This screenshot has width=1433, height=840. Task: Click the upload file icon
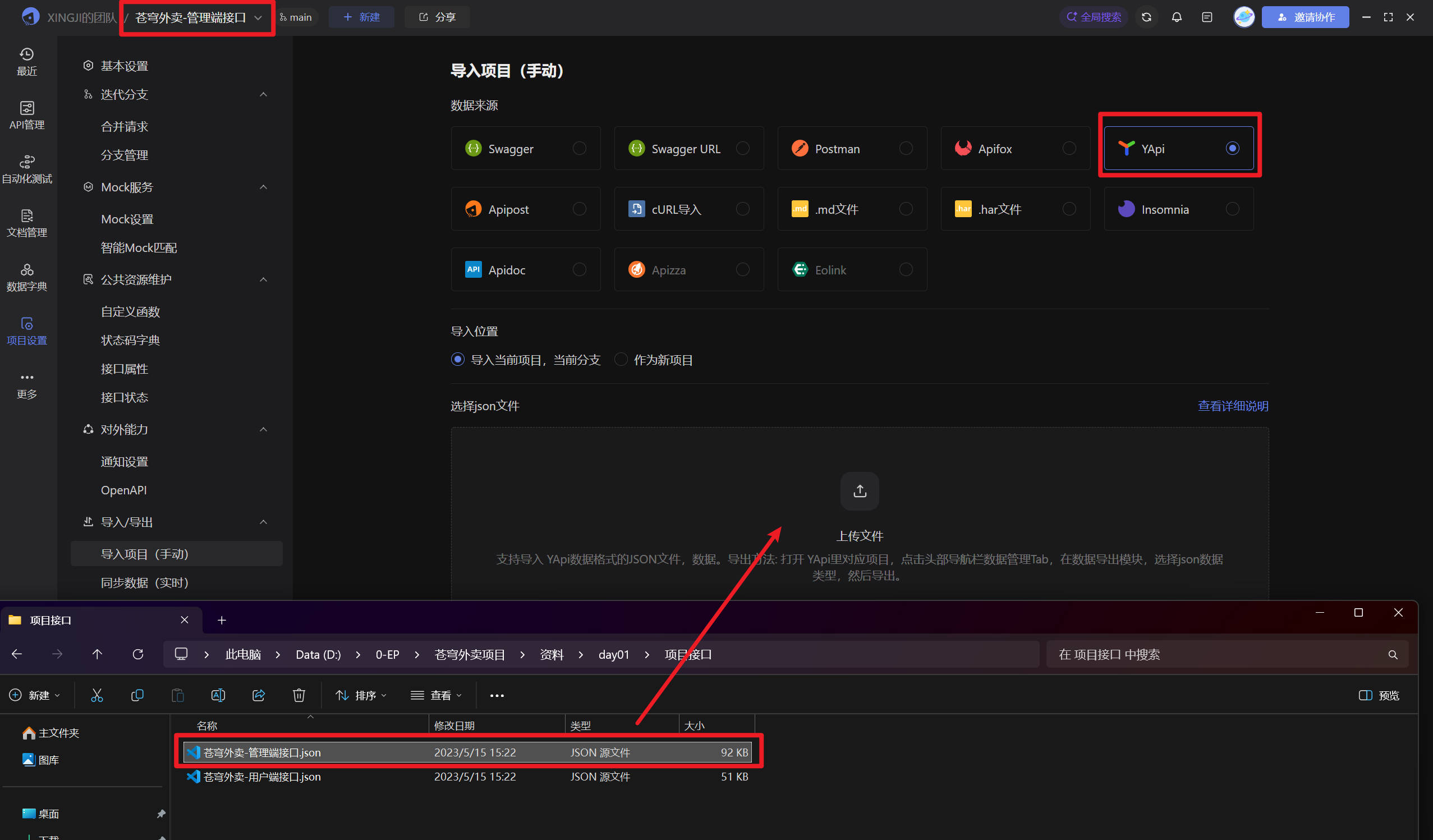(x=859, y=491)
